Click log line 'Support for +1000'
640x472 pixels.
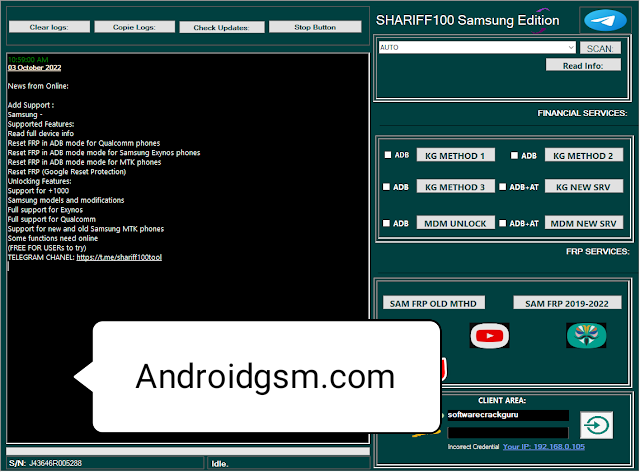point(38,191)
